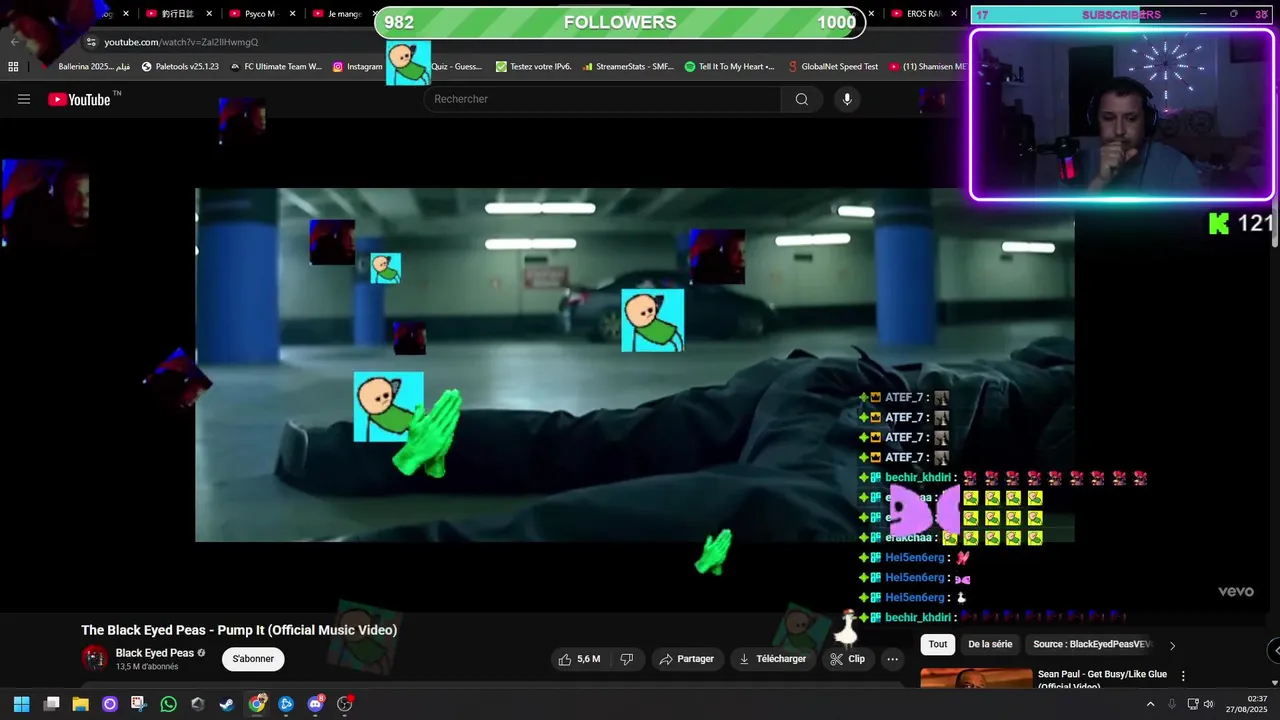
Task: Click the magnifier search button
Action: (801, 99)
